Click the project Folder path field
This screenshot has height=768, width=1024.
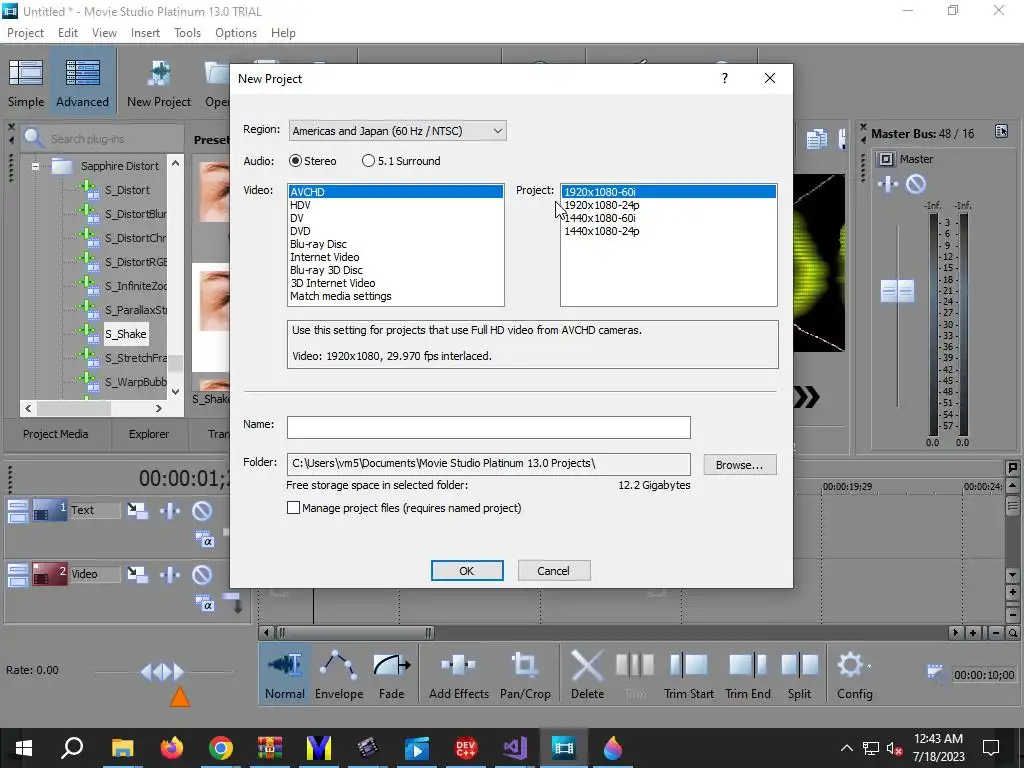pyautogui.click(x=488, y=464)
